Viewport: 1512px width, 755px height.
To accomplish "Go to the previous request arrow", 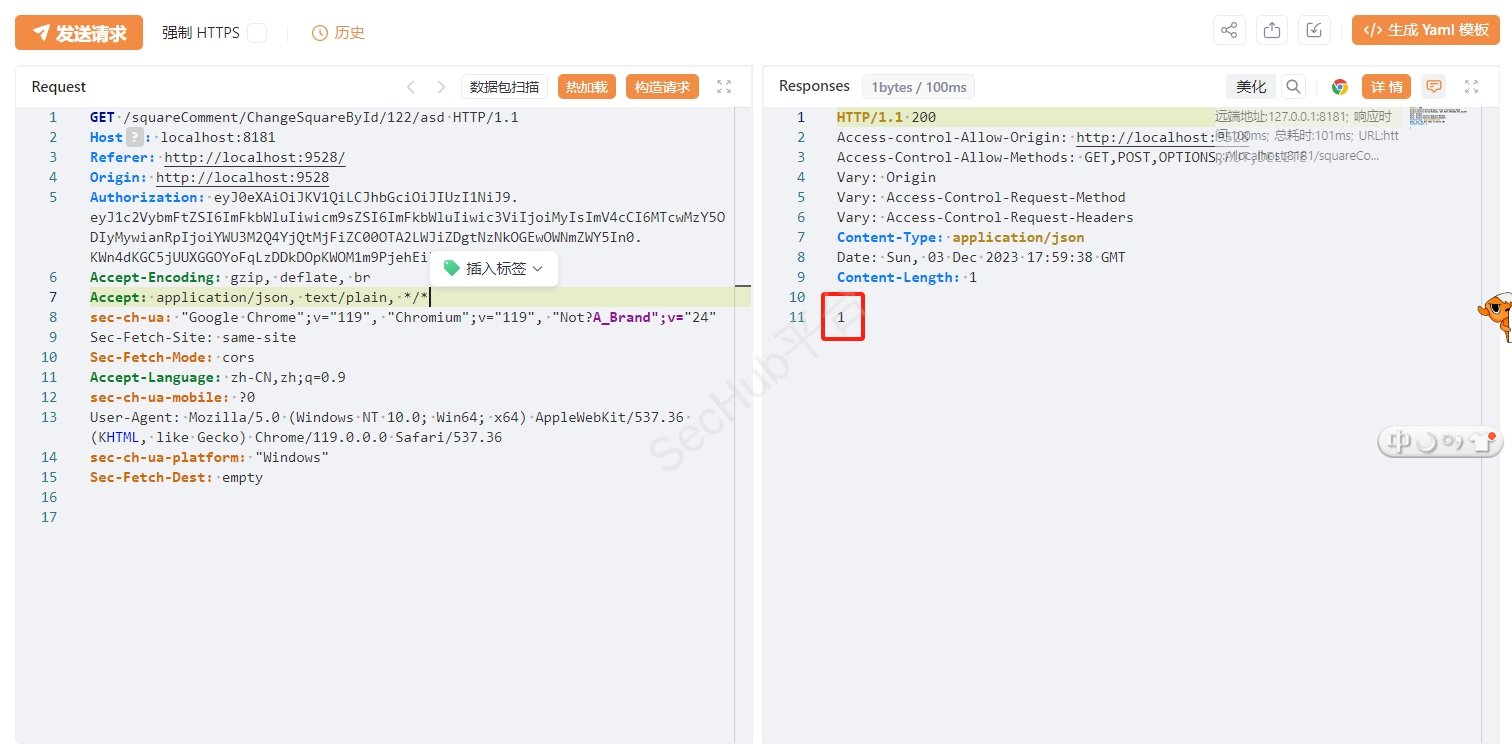I will (410, 87).
